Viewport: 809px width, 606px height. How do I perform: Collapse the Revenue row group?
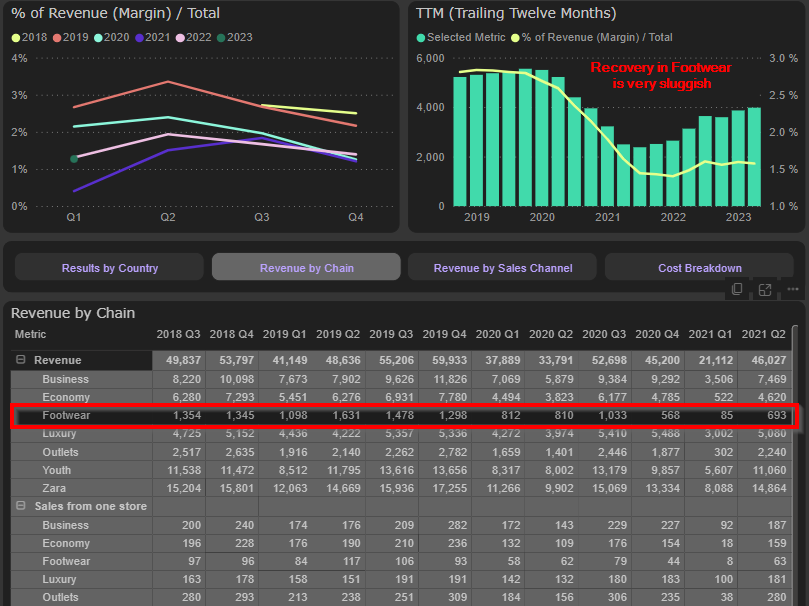[x=20, y=360]
